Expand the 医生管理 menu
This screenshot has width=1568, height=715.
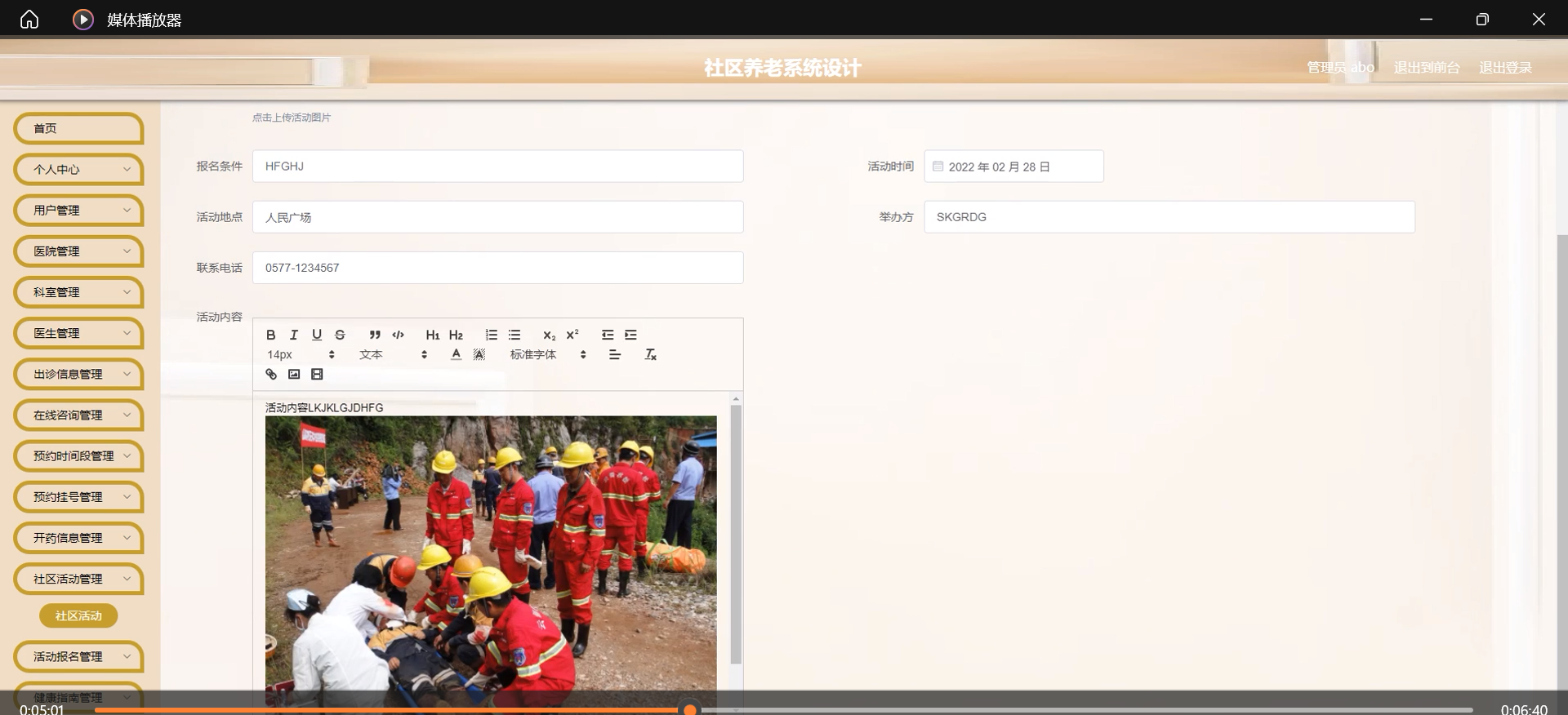pos(78,333)
